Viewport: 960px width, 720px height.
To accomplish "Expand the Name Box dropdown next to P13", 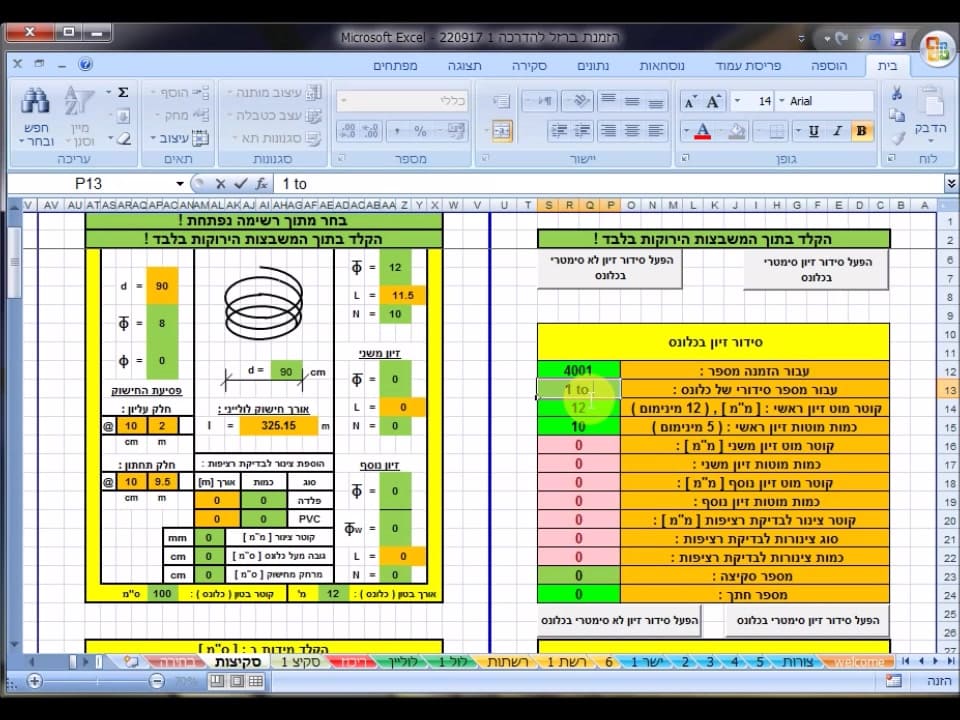I will (x=180, y=184).
